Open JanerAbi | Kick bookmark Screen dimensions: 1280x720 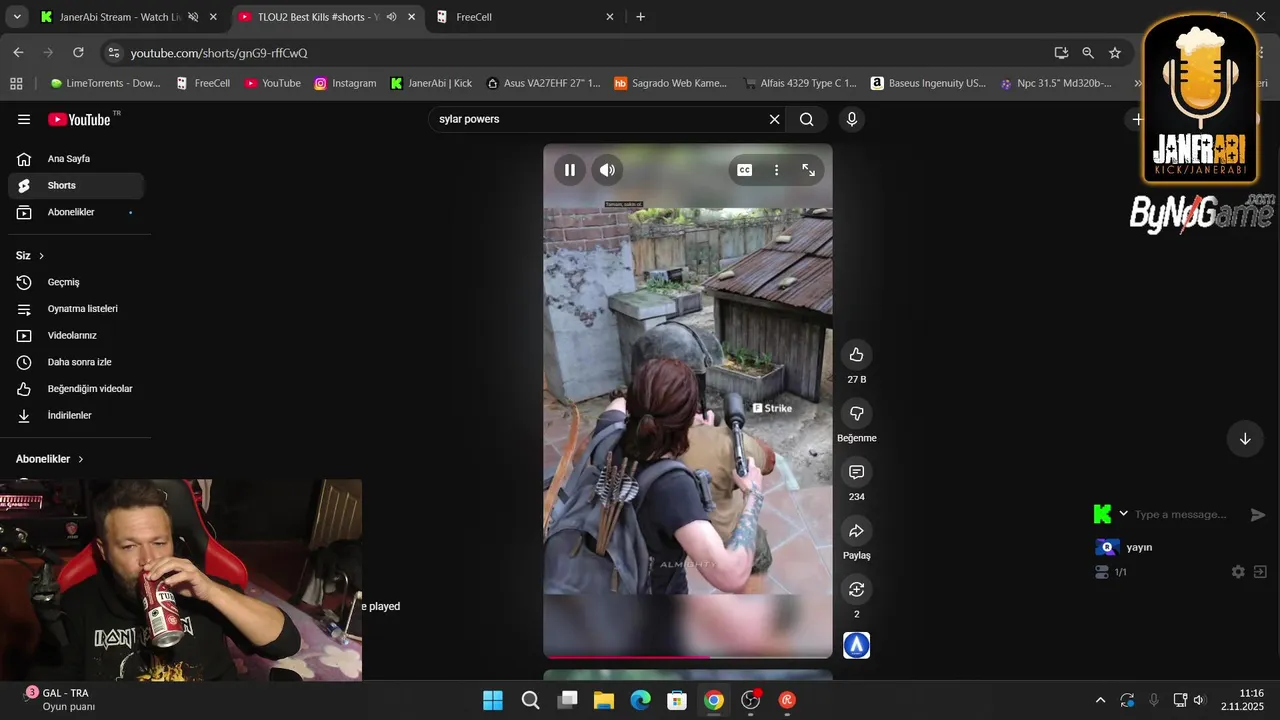point(431,83)
